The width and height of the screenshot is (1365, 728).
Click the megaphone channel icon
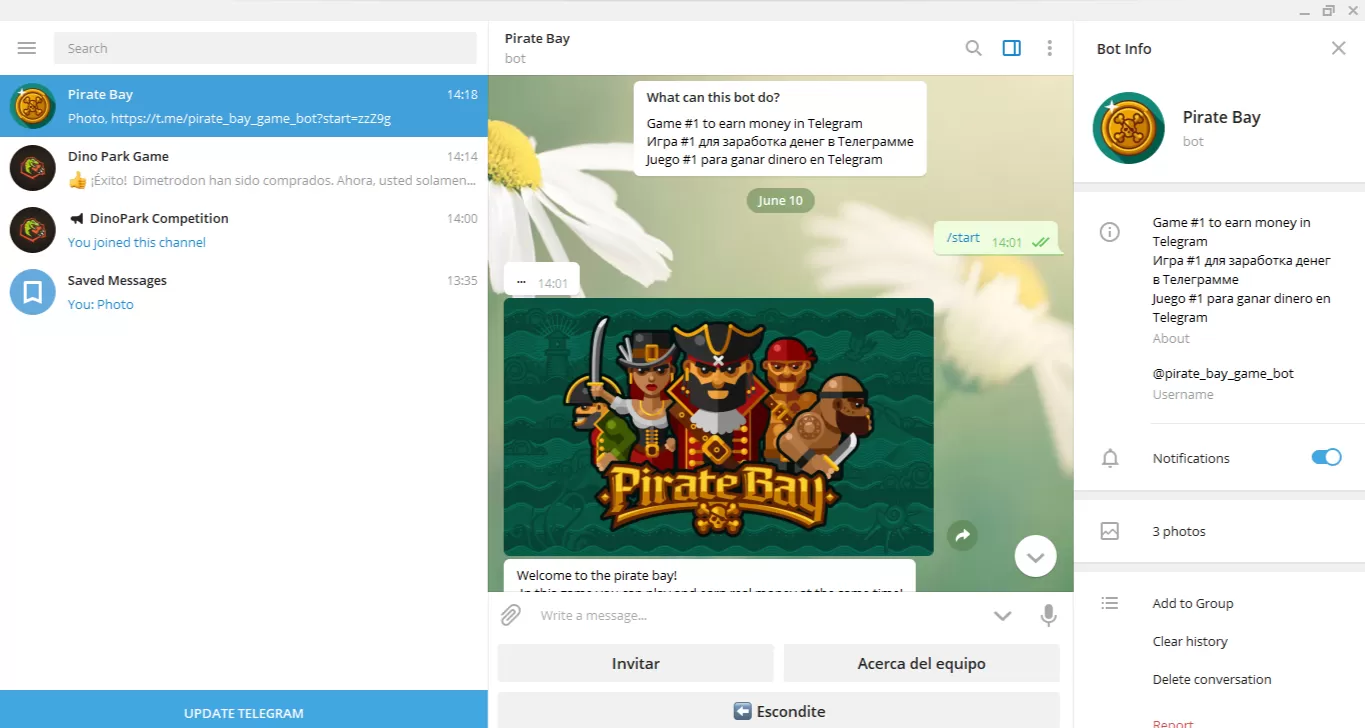[76, 218]
